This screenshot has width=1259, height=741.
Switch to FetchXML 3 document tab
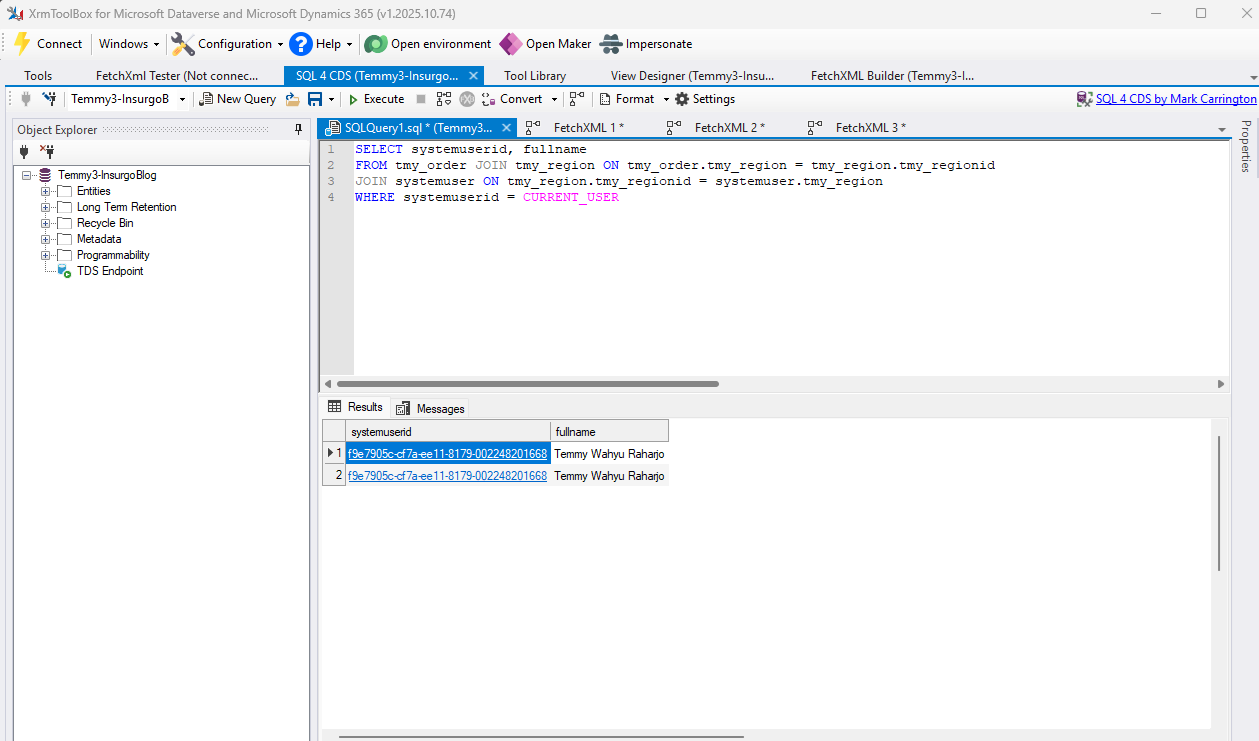870,128
